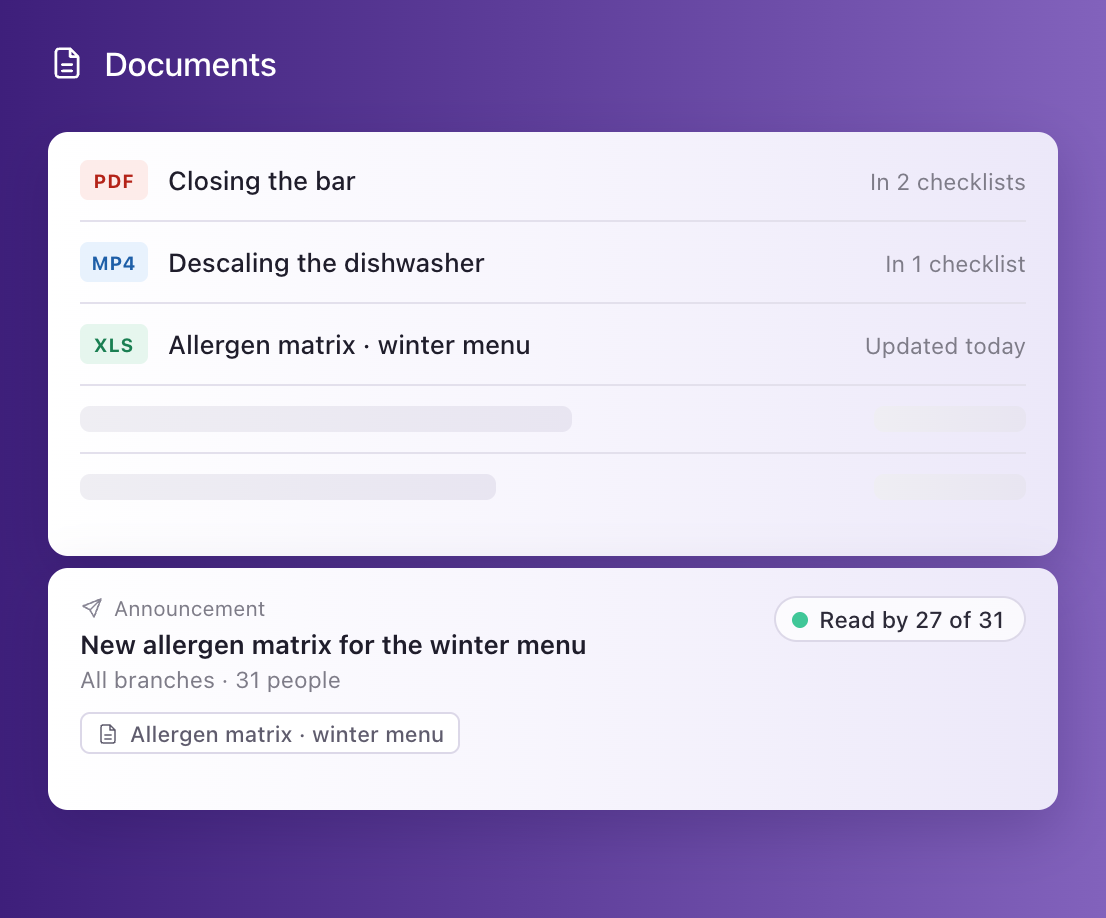Click the Read by 27 of 31 badge
Image resolution: width=1106 pixels, height=918 pixels.
click(x=899, y=620)
